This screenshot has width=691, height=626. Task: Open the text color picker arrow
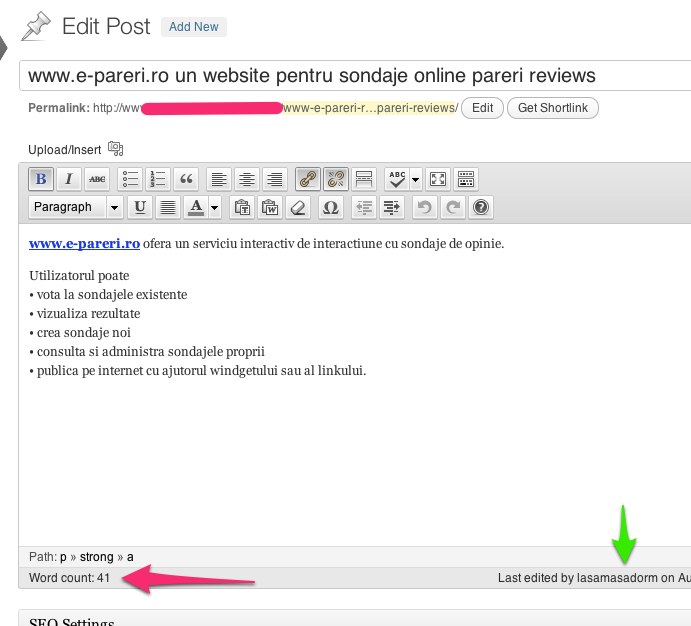coord(215,207)
